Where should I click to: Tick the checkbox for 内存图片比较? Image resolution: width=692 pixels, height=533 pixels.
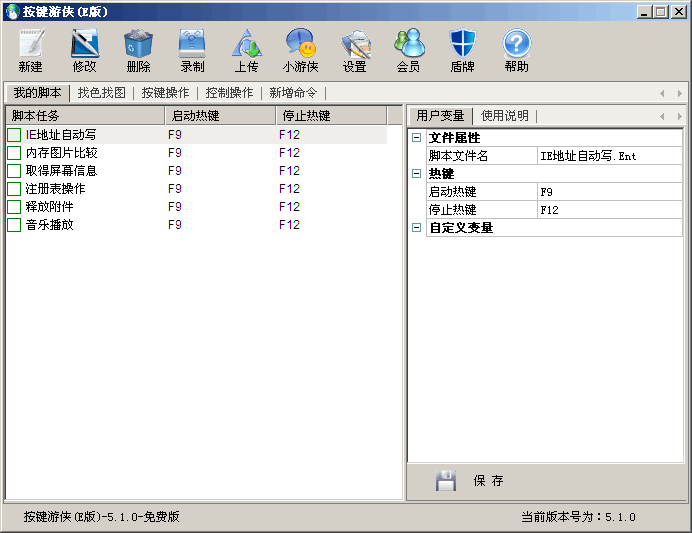pyautogui.click(x=14, y=153)
